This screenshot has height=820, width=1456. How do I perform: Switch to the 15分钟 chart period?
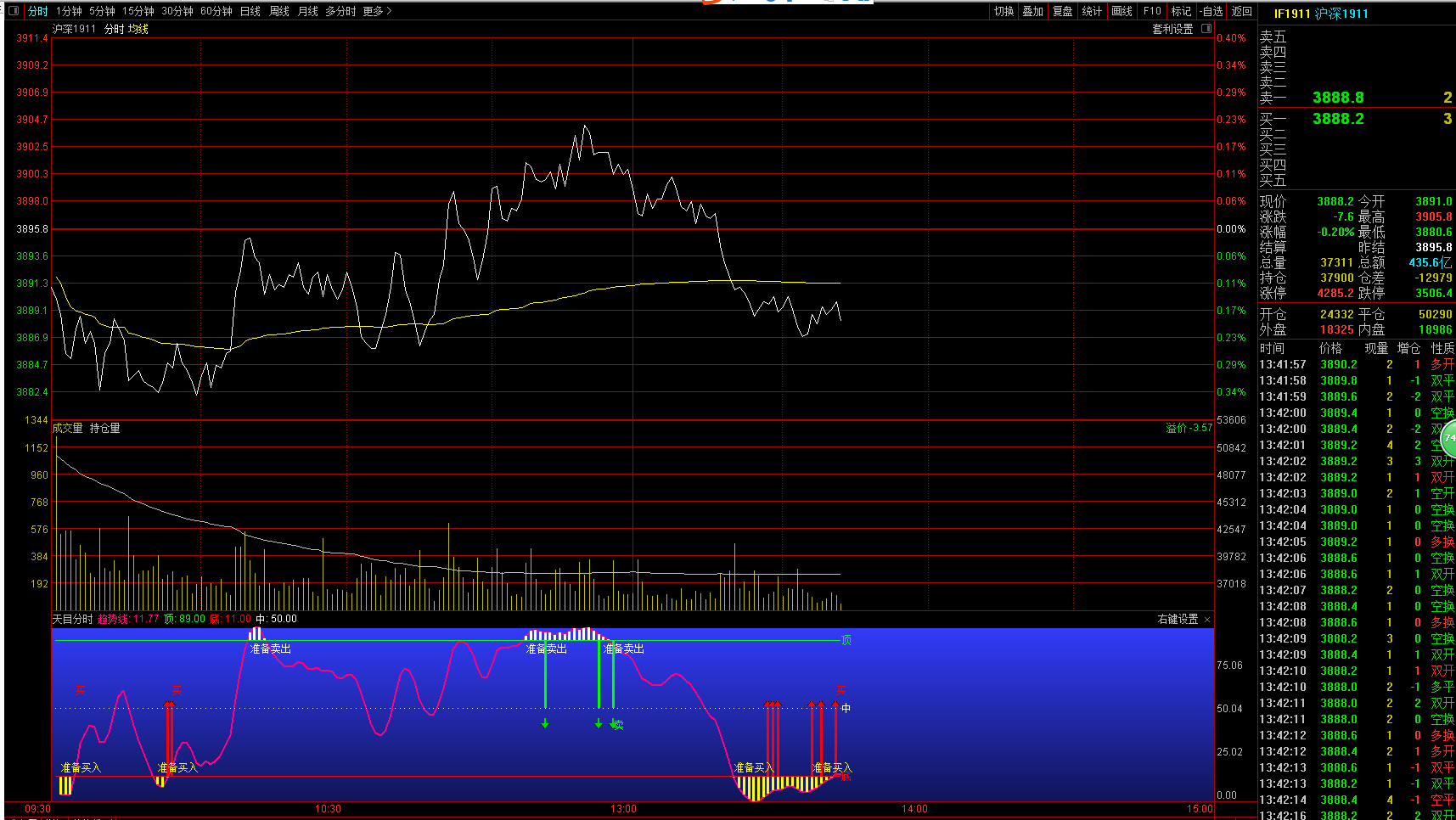point(138,11)
